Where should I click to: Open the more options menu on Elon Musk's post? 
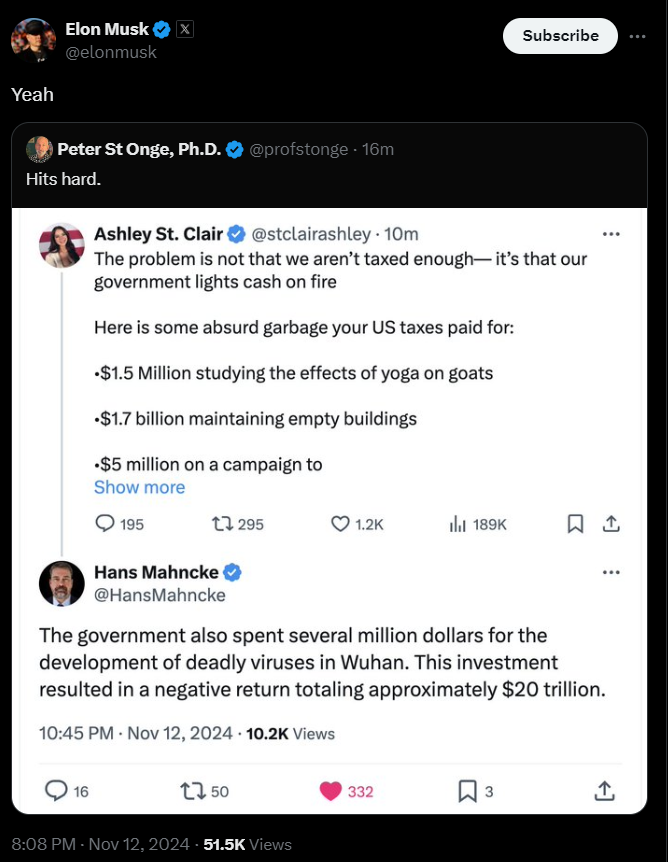pyautogui.click(x=637, y=35)
